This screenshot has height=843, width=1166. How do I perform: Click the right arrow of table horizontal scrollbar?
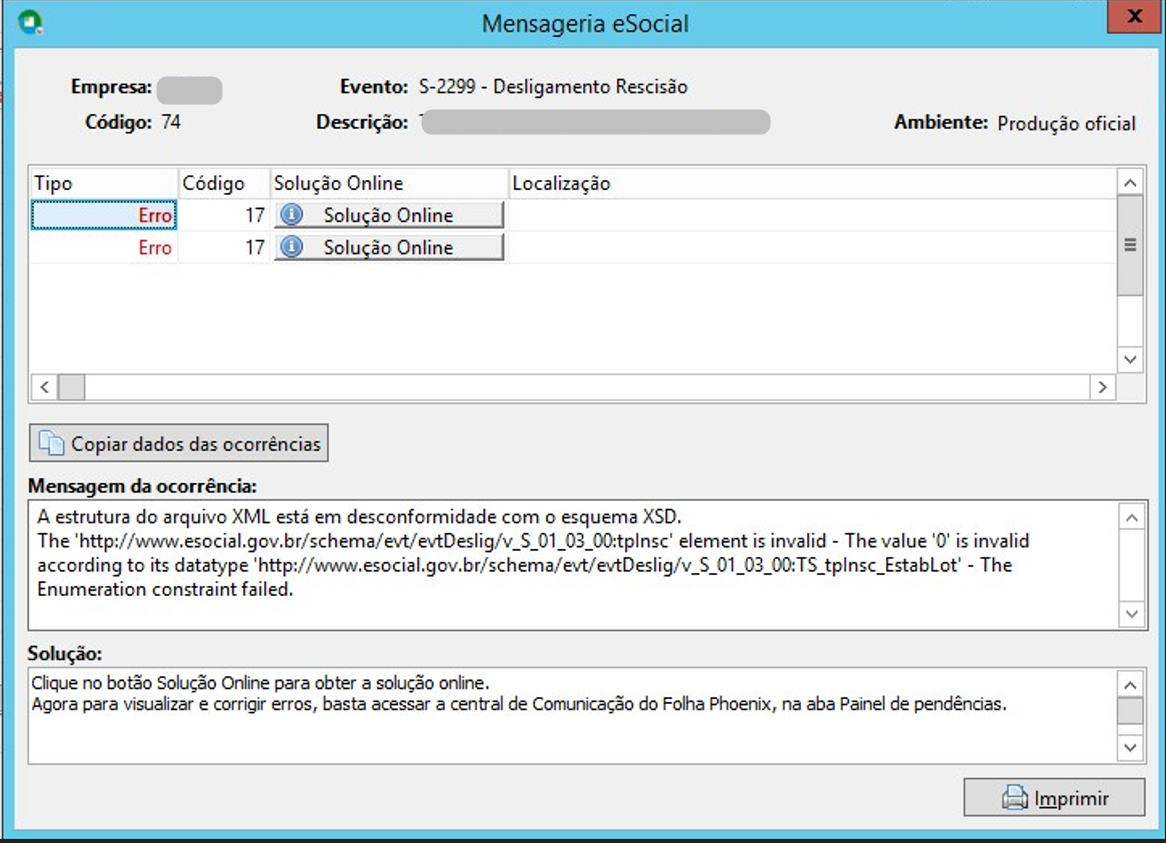pyautogui.click(x=1103, y=387)
